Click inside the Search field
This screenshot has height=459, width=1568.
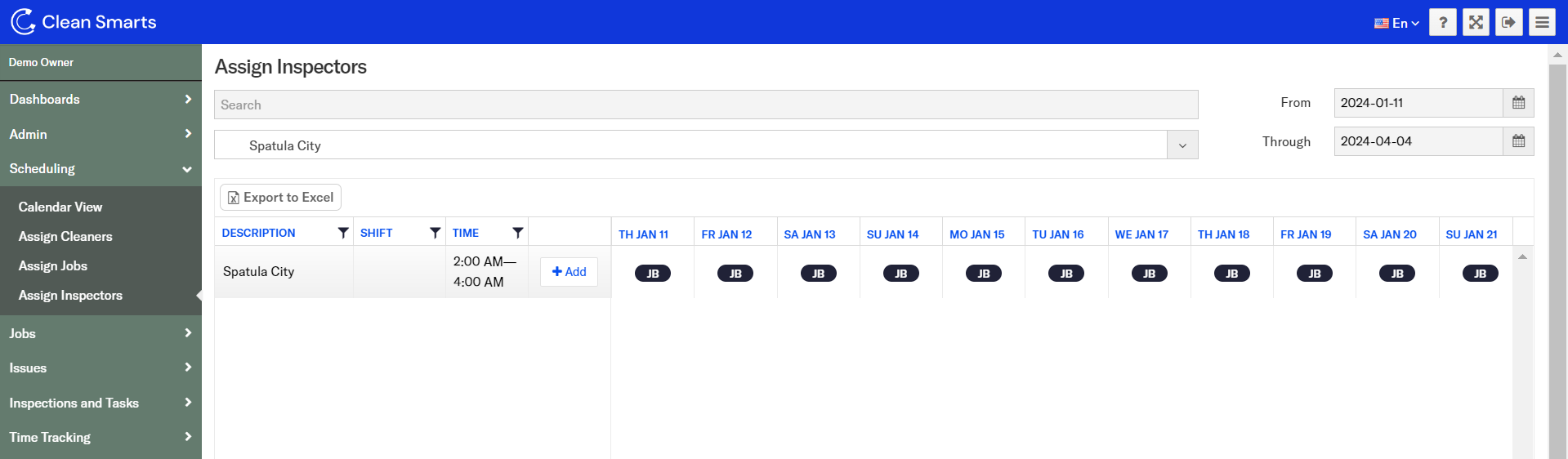705,105
